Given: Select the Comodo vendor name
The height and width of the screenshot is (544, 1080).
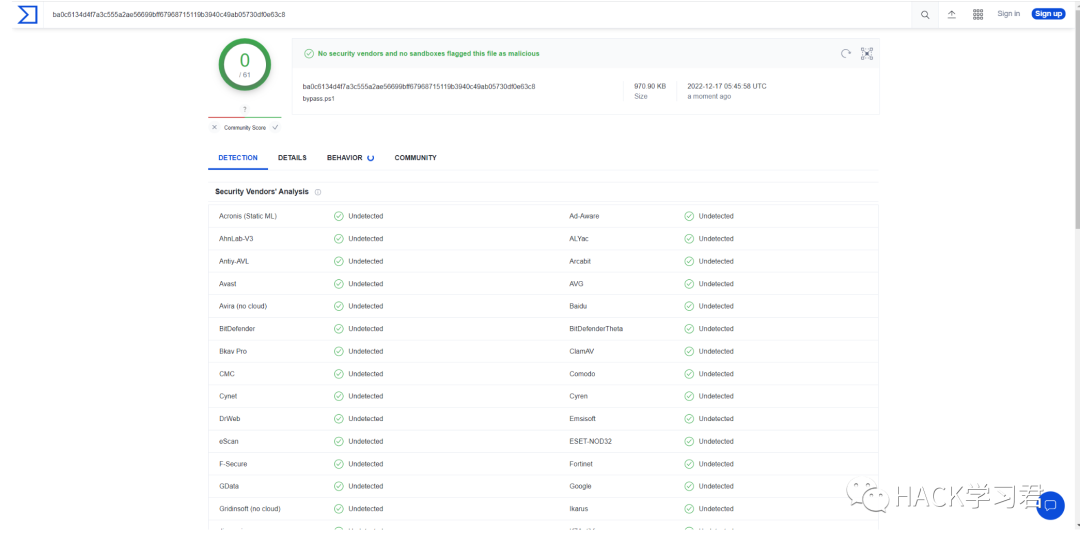Looking at the screenshot, I should pos(582,374).
